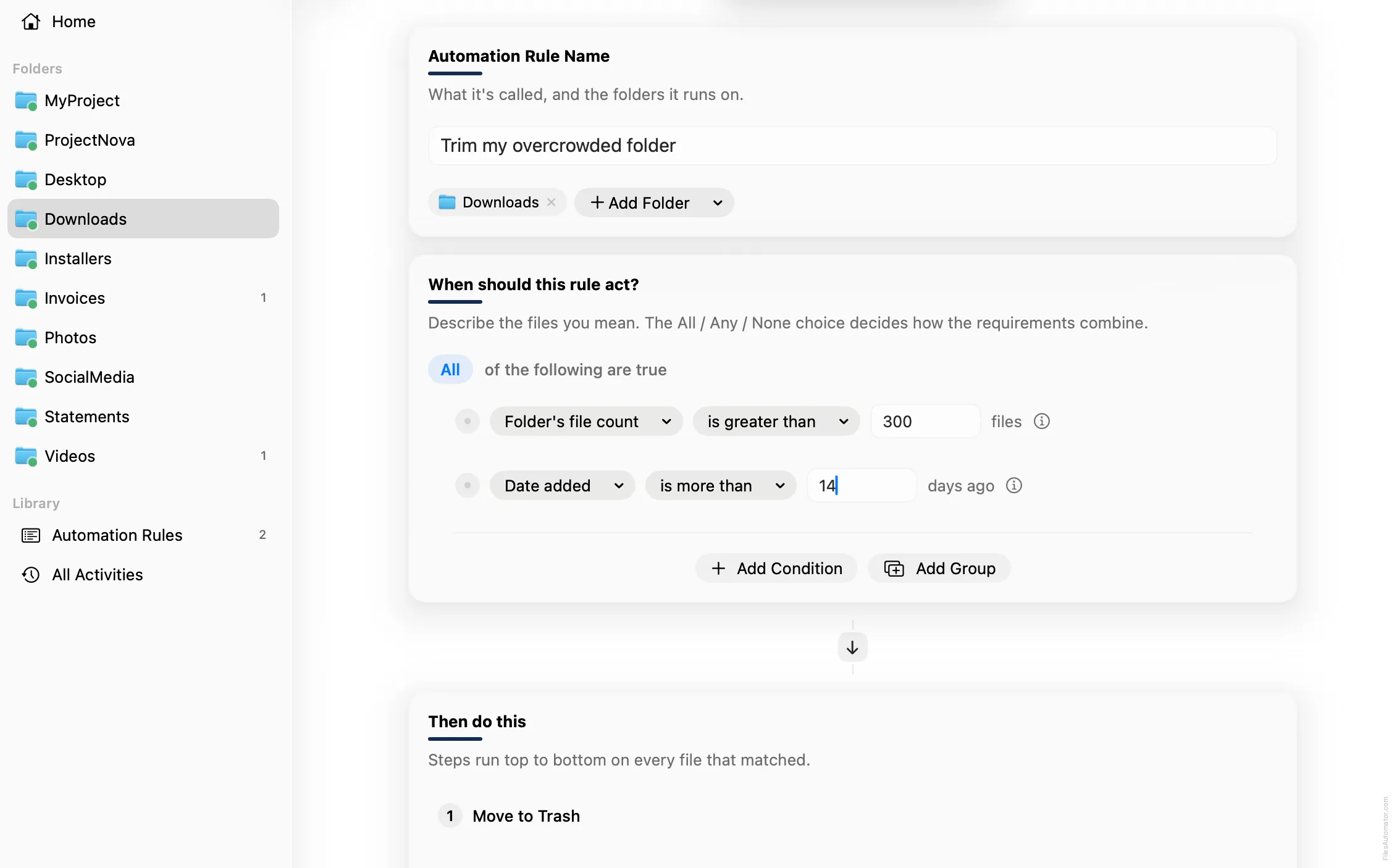Image resolution: width=1397 pixels, height=868 pixels.
Task: Select the Photos folder
Action: coord(143,338)
